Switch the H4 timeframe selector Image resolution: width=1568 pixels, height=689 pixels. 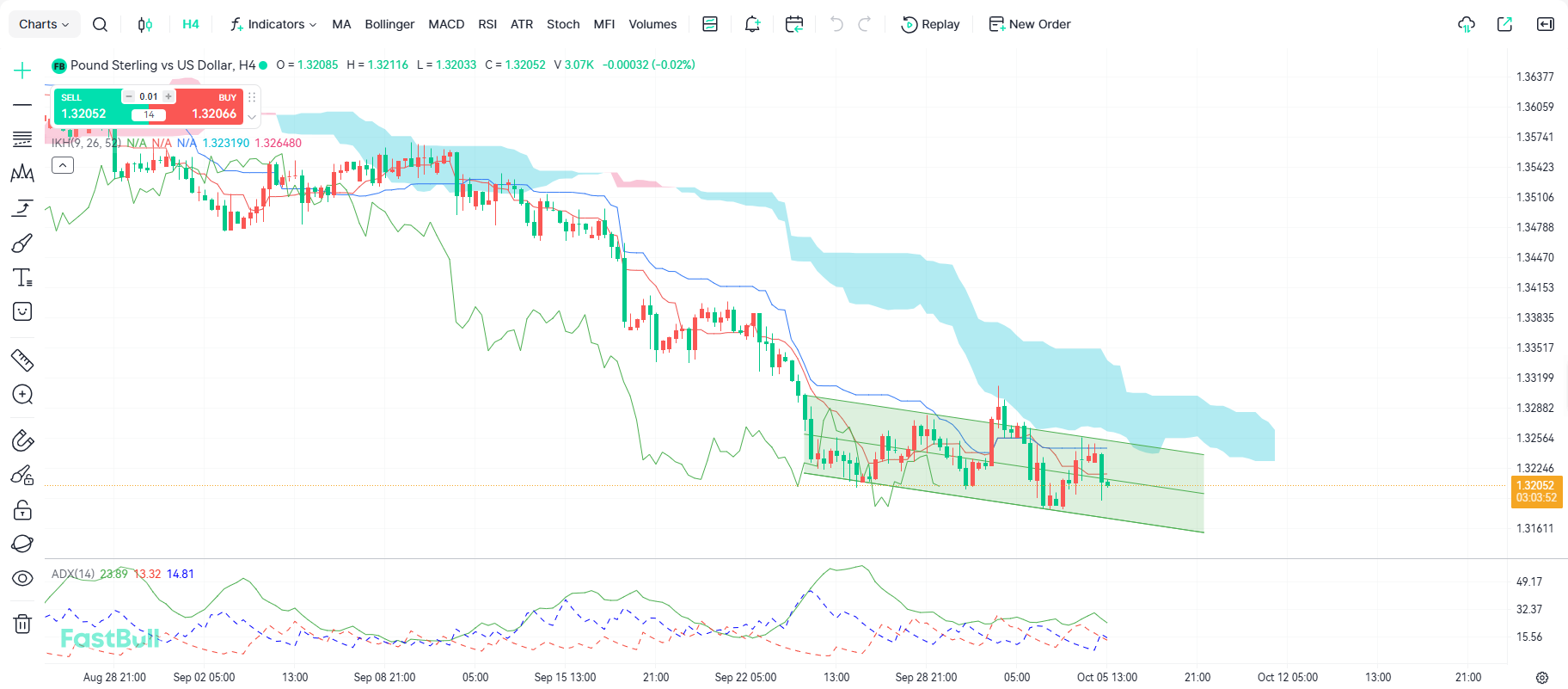click(191, 24)
